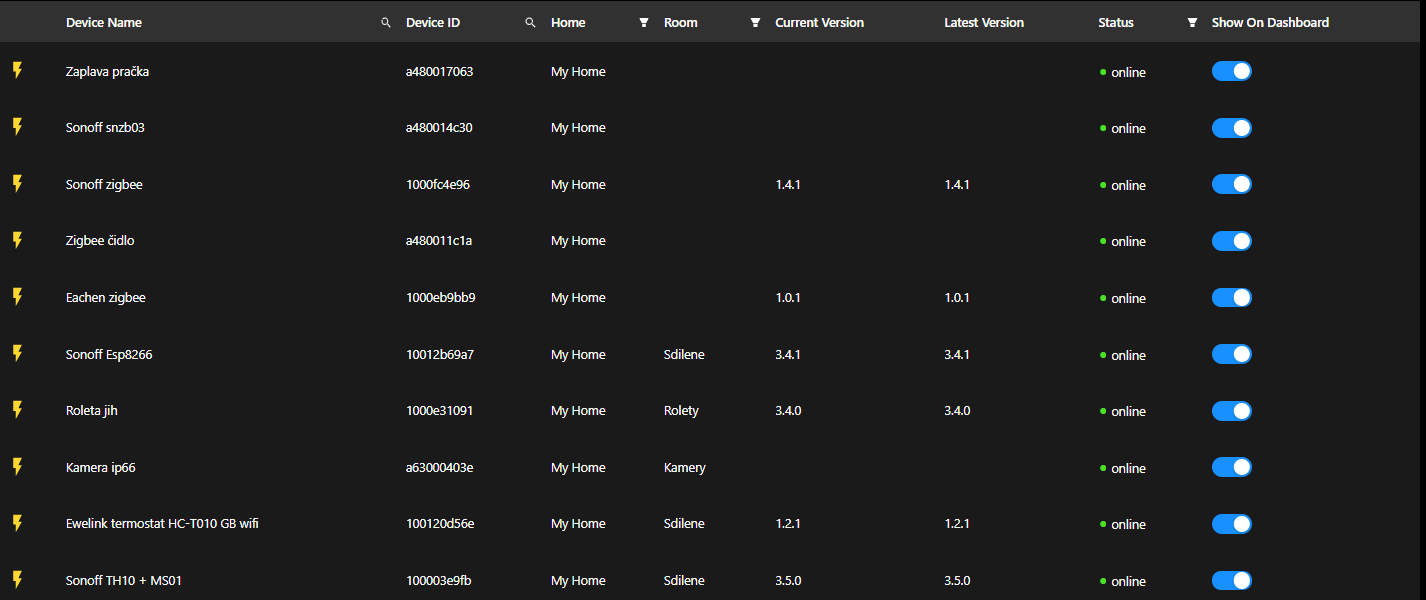The width and height of the screenshot is (1426, 600).
Task: Click the lightning icon for Zigbee čidlo
Action: click(17, 240)
